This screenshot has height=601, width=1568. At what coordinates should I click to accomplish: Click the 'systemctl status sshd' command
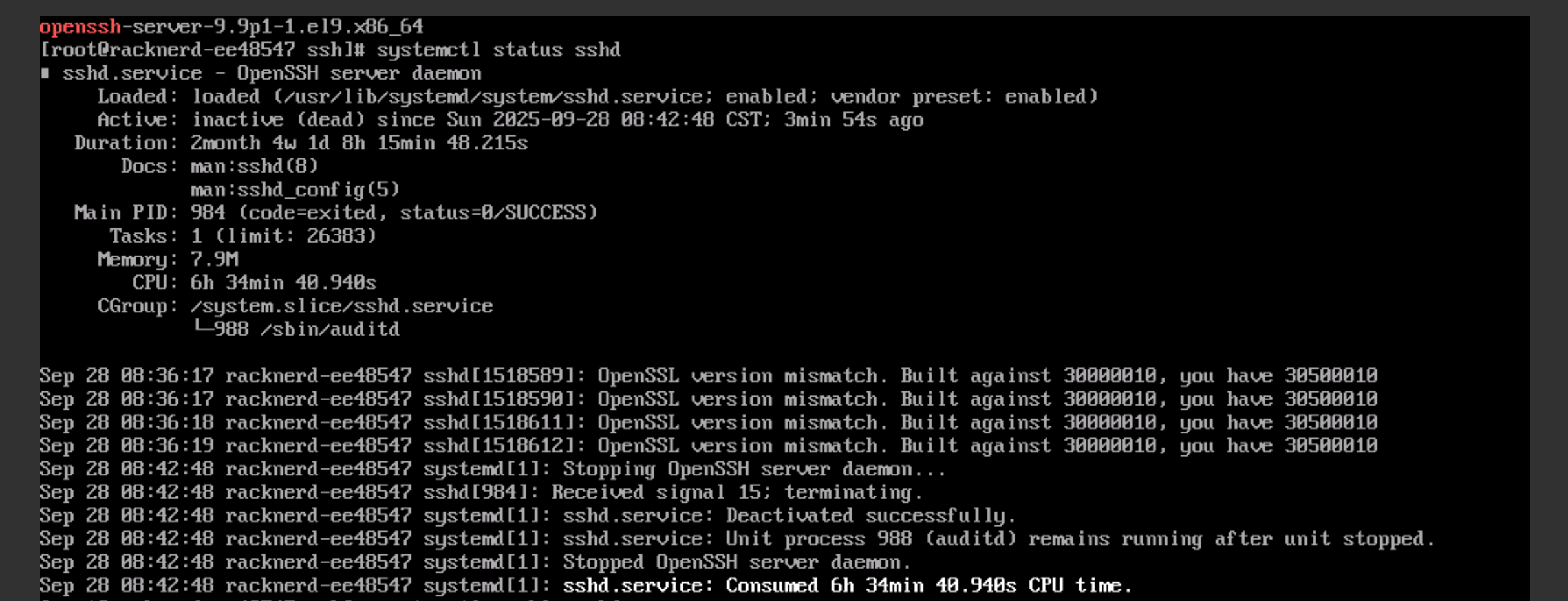(498, 50)
